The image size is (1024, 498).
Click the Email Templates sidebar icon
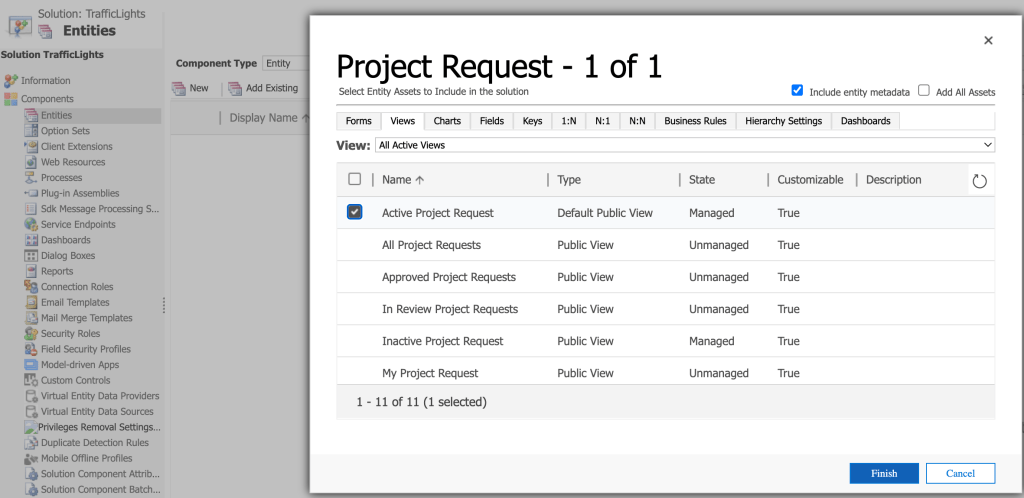32,302
